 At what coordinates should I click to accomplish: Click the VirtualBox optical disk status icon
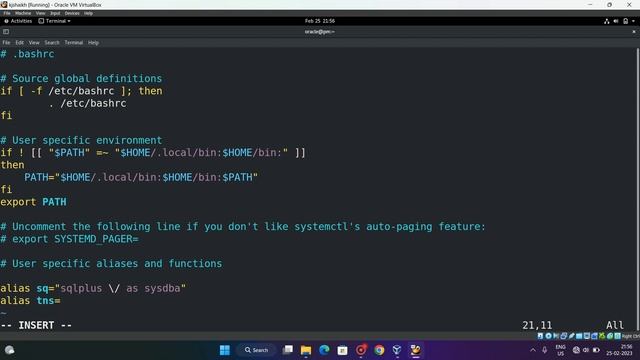548,336
